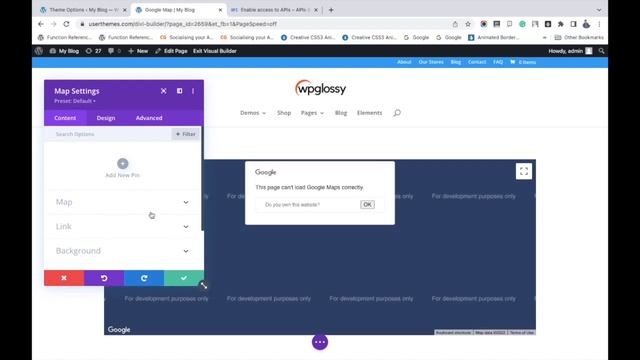Open the Chrome three-dot menu

pyautogui.click(x=599, y=24)
